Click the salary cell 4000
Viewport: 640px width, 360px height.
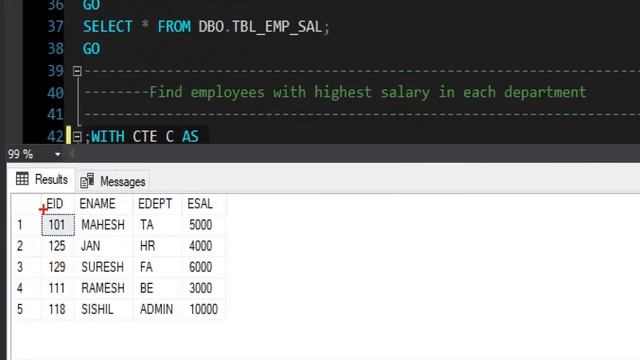[203, 246]
